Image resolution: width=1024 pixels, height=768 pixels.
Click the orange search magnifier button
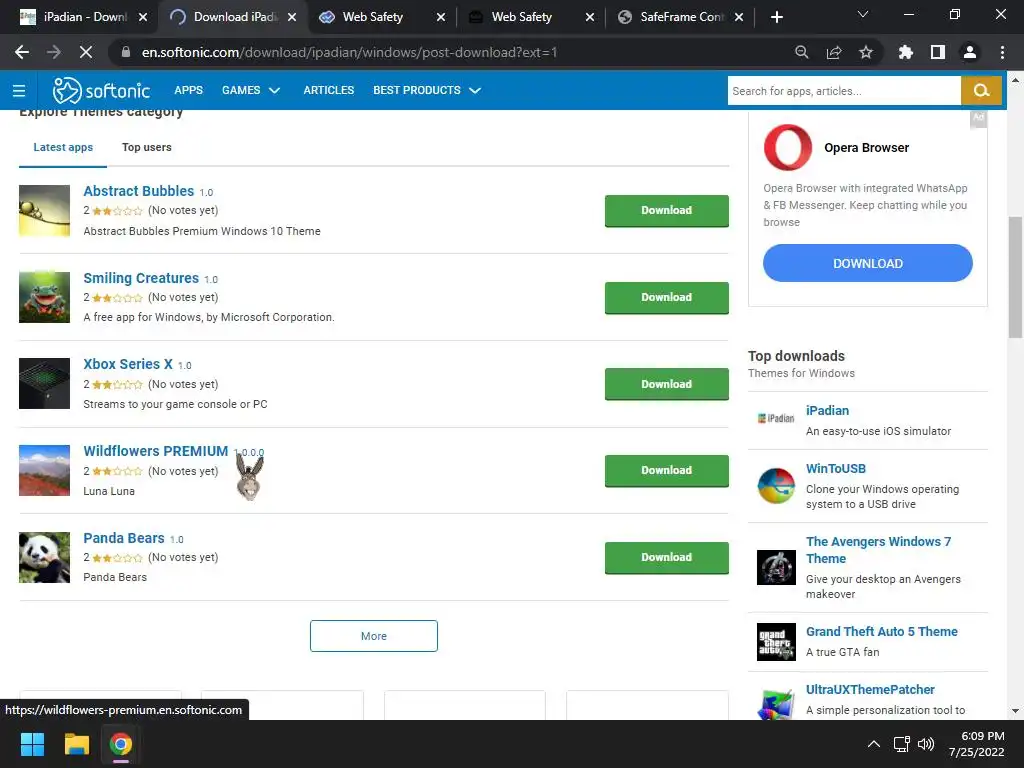(x=981, y=91)
